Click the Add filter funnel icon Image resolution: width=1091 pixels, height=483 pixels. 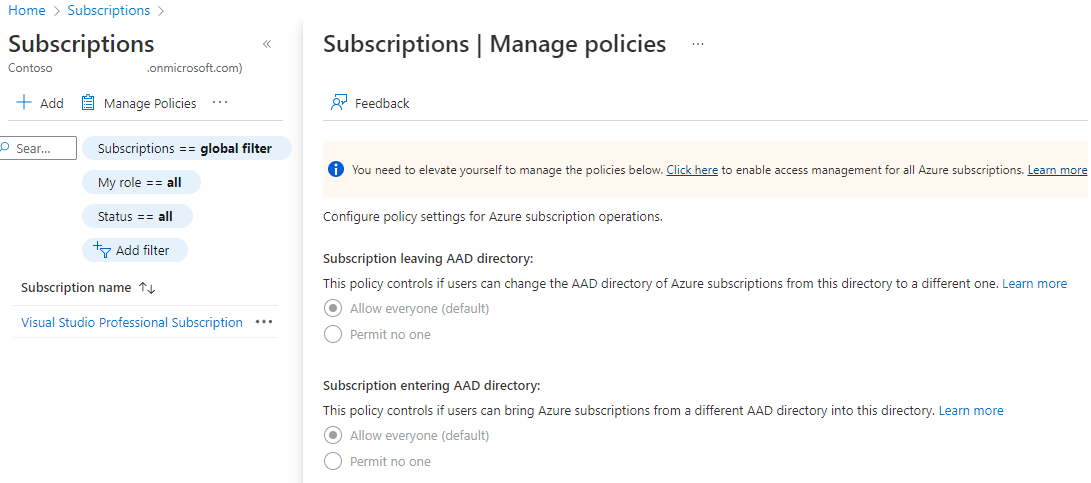(x=102, y=250)
